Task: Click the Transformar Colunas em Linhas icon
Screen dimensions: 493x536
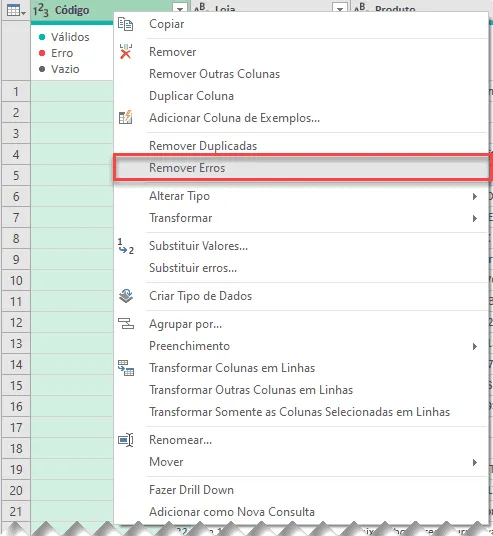Action: point(126,368)
